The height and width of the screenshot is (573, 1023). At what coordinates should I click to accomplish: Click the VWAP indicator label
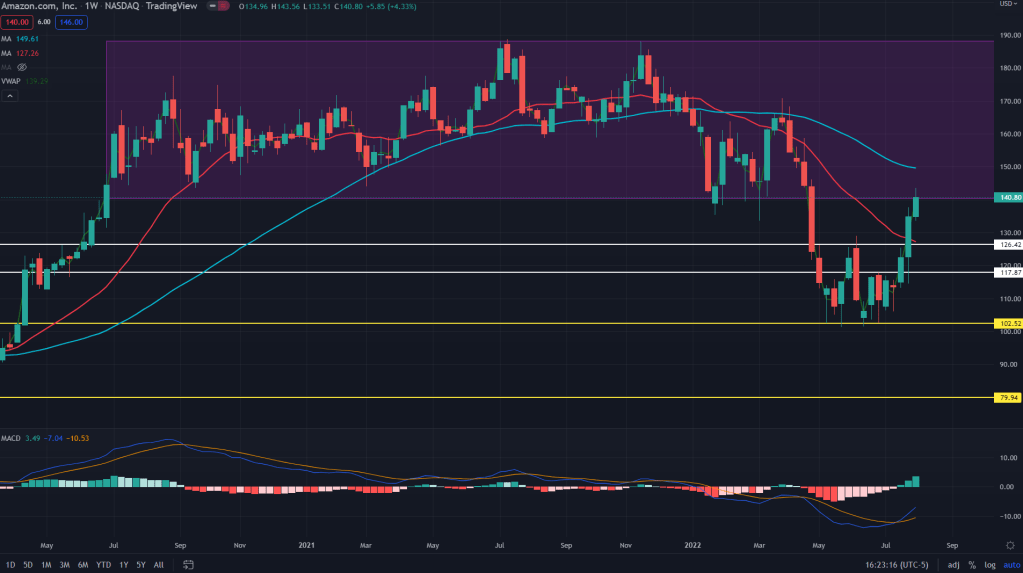pos(12,82)
